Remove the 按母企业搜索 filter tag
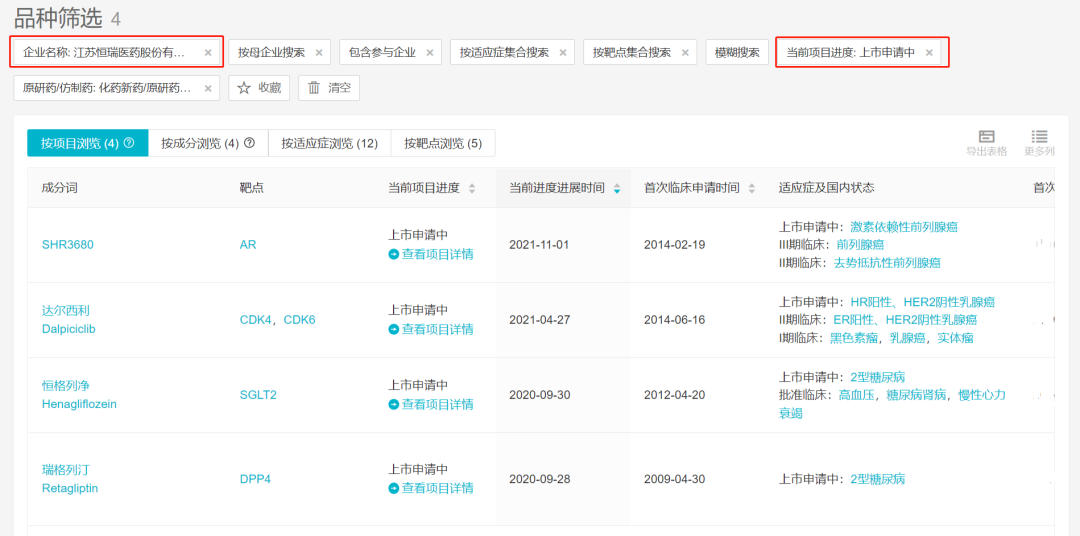The width and height of the screenshot is (1080, 536). coord(319,52)
